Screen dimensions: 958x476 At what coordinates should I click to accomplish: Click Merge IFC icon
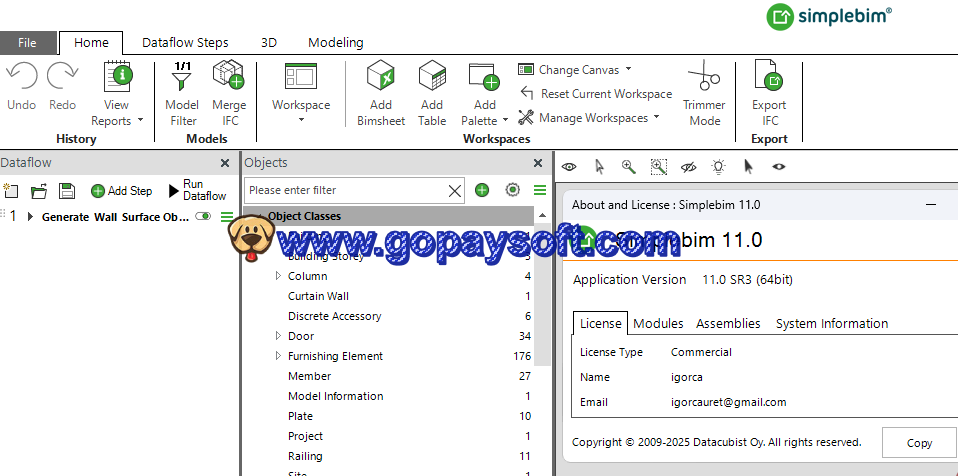(229, 75)
